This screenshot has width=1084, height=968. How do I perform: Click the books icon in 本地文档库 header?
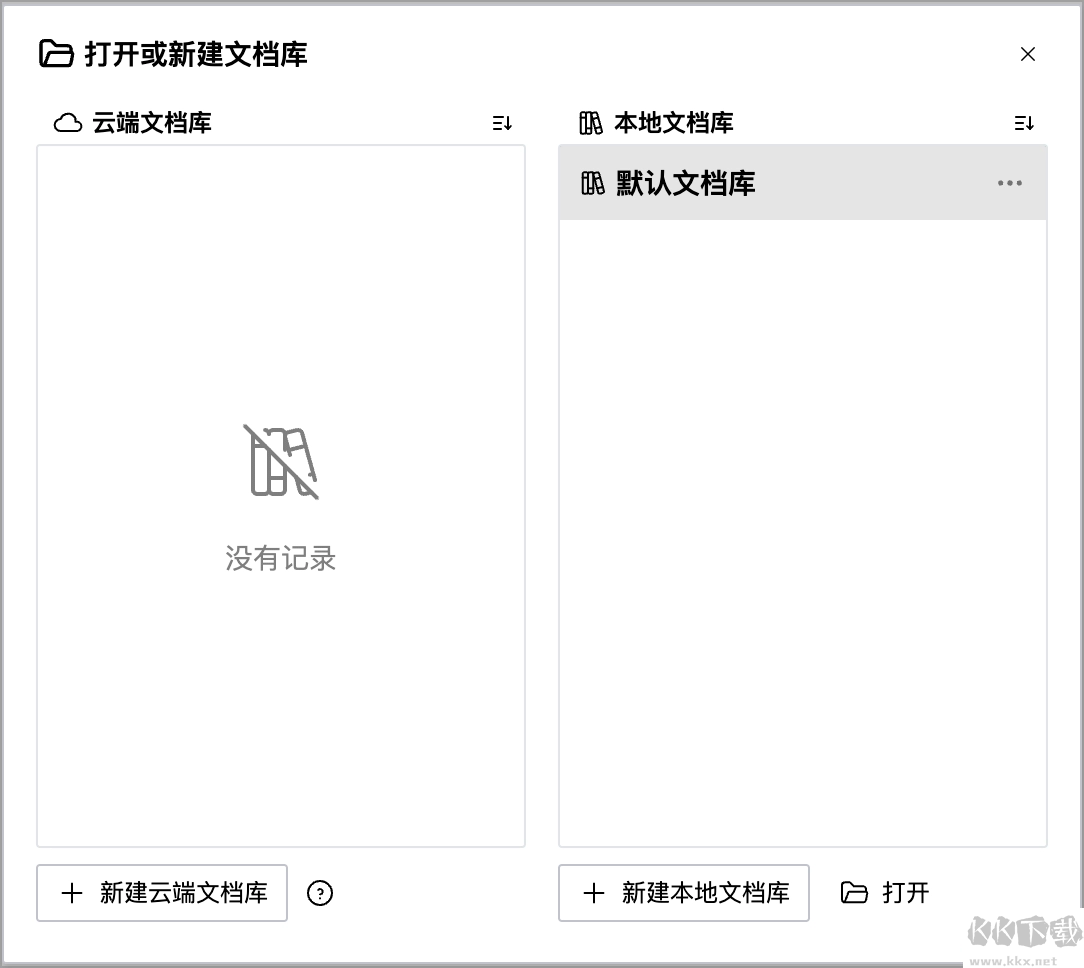[x=591, y=123]
